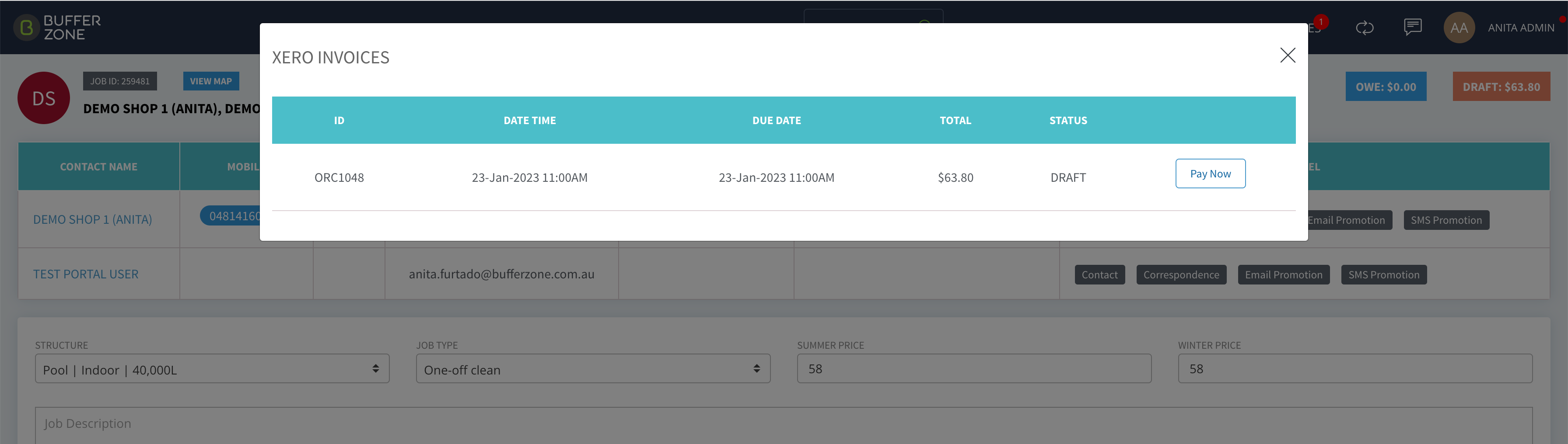The width and height of the screenshot is (1568, 444).
Task: Click the sync arrows icon in header
Action: [x=1365, y=28]
